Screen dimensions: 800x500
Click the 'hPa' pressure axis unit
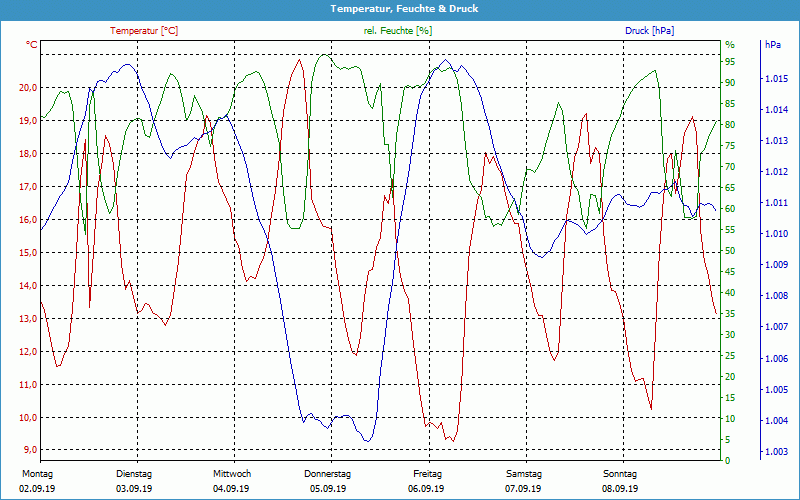coord(772,45)
